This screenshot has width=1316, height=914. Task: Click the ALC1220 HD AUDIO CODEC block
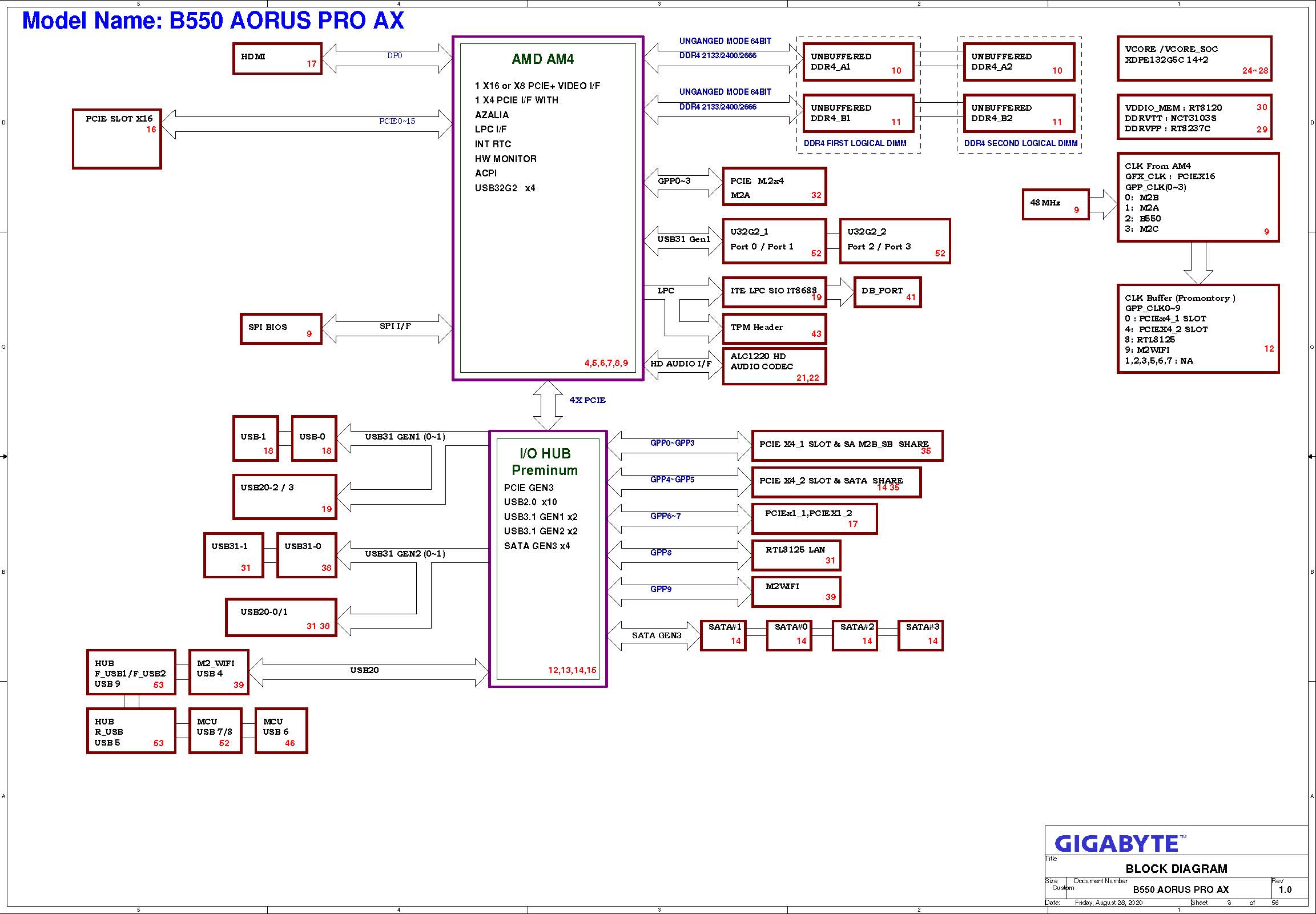(774, 367)
